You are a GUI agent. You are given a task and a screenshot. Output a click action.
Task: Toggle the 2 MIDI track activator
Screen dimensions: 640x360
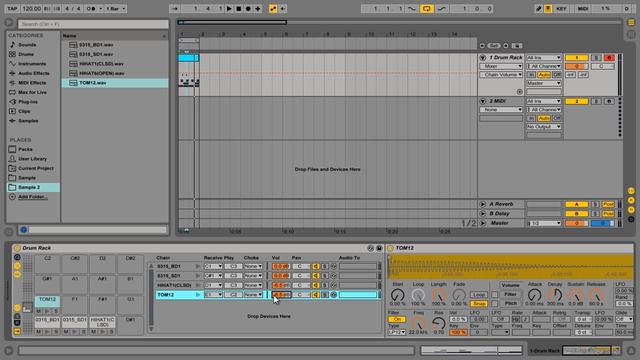click(576, 101)
